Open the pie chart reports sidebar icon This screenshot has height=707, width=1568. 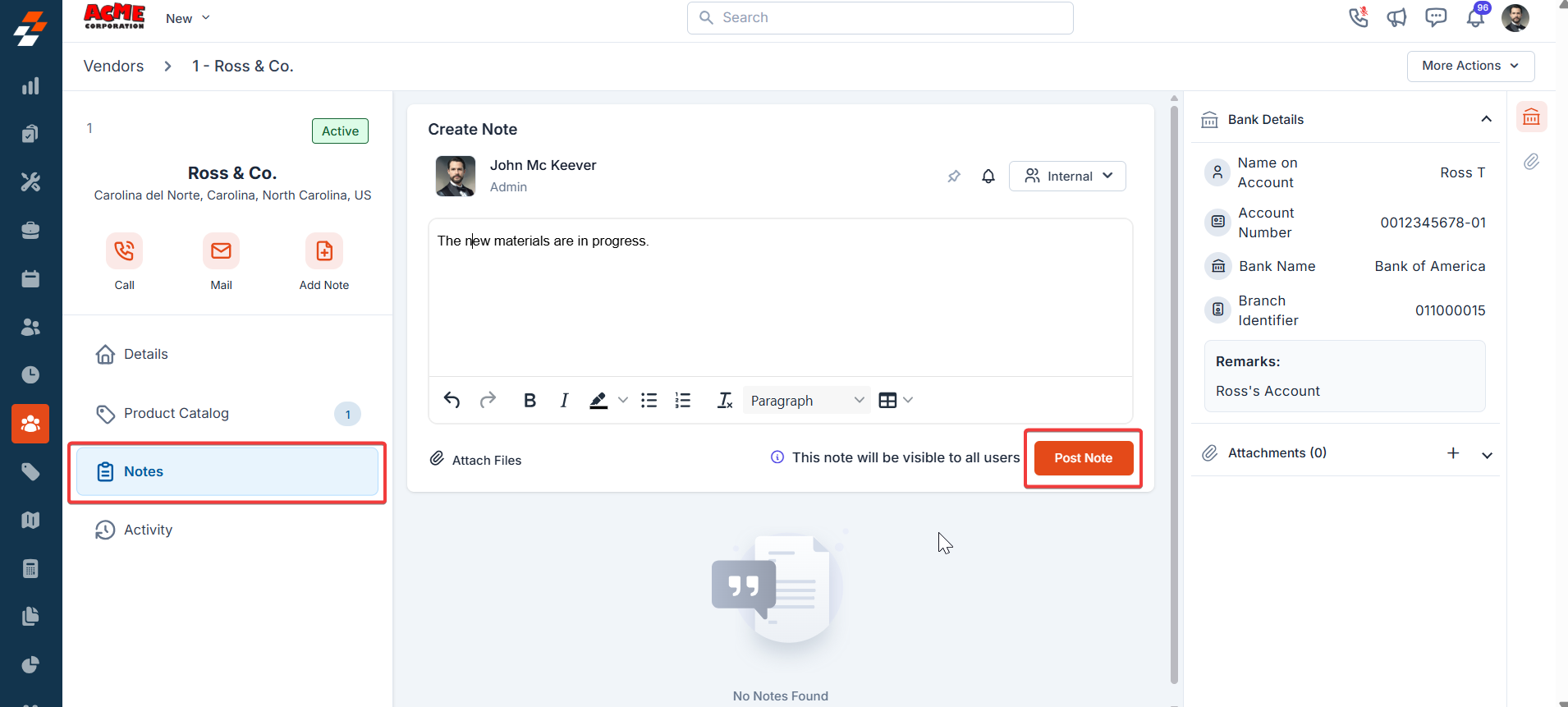[30, 664]
